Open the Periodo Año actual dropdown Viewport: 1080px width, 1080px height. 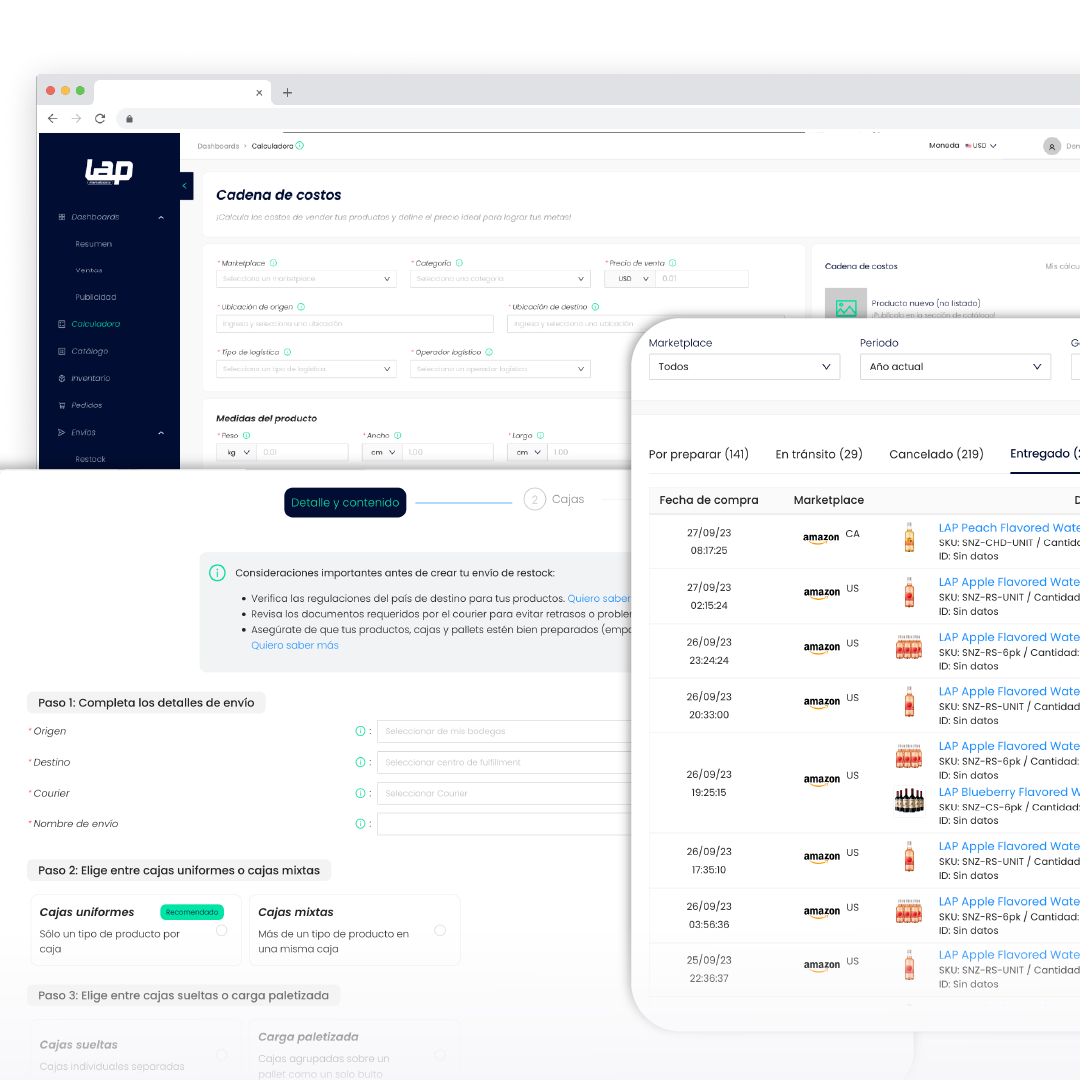955,366
